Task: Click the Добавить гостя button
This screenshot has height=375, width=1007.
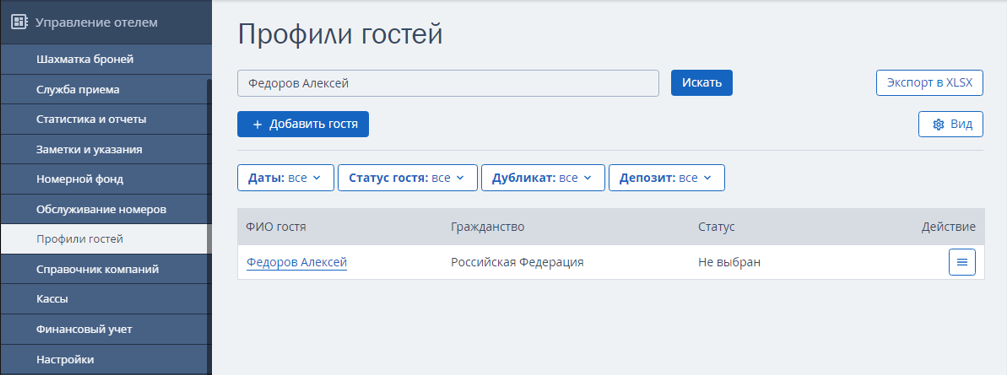Action: 303,124
